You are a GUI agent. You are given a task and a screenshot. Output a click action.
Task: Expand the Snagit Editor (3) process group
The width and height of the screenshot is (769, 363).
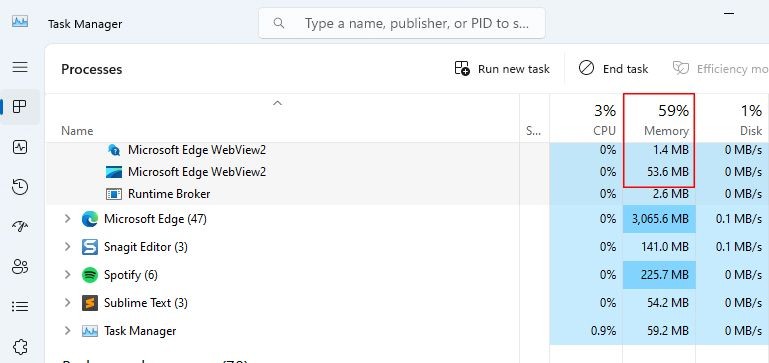(x=68, y=247)
